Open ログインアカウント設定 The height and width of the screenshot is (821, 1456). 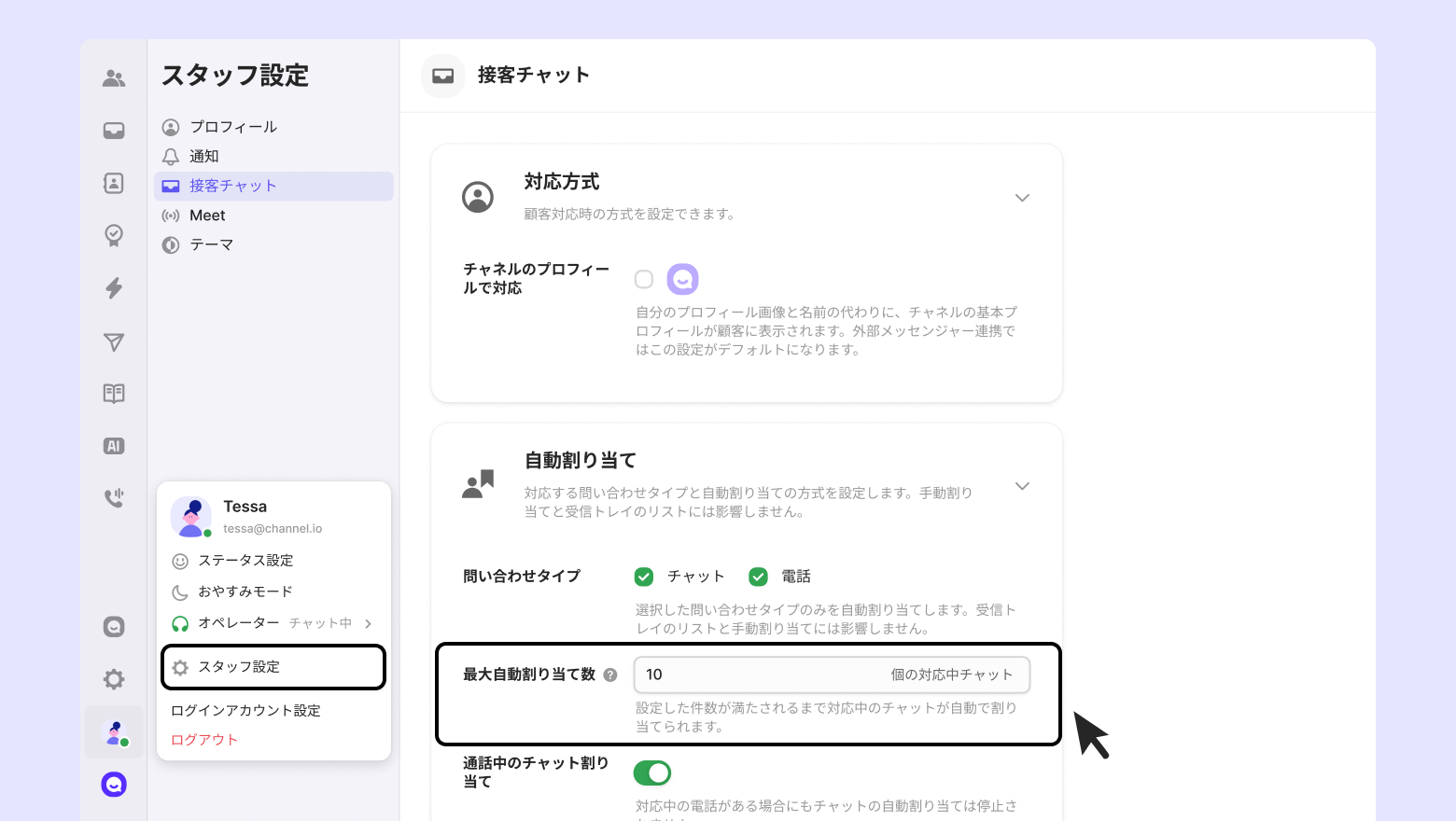(245, 711)
